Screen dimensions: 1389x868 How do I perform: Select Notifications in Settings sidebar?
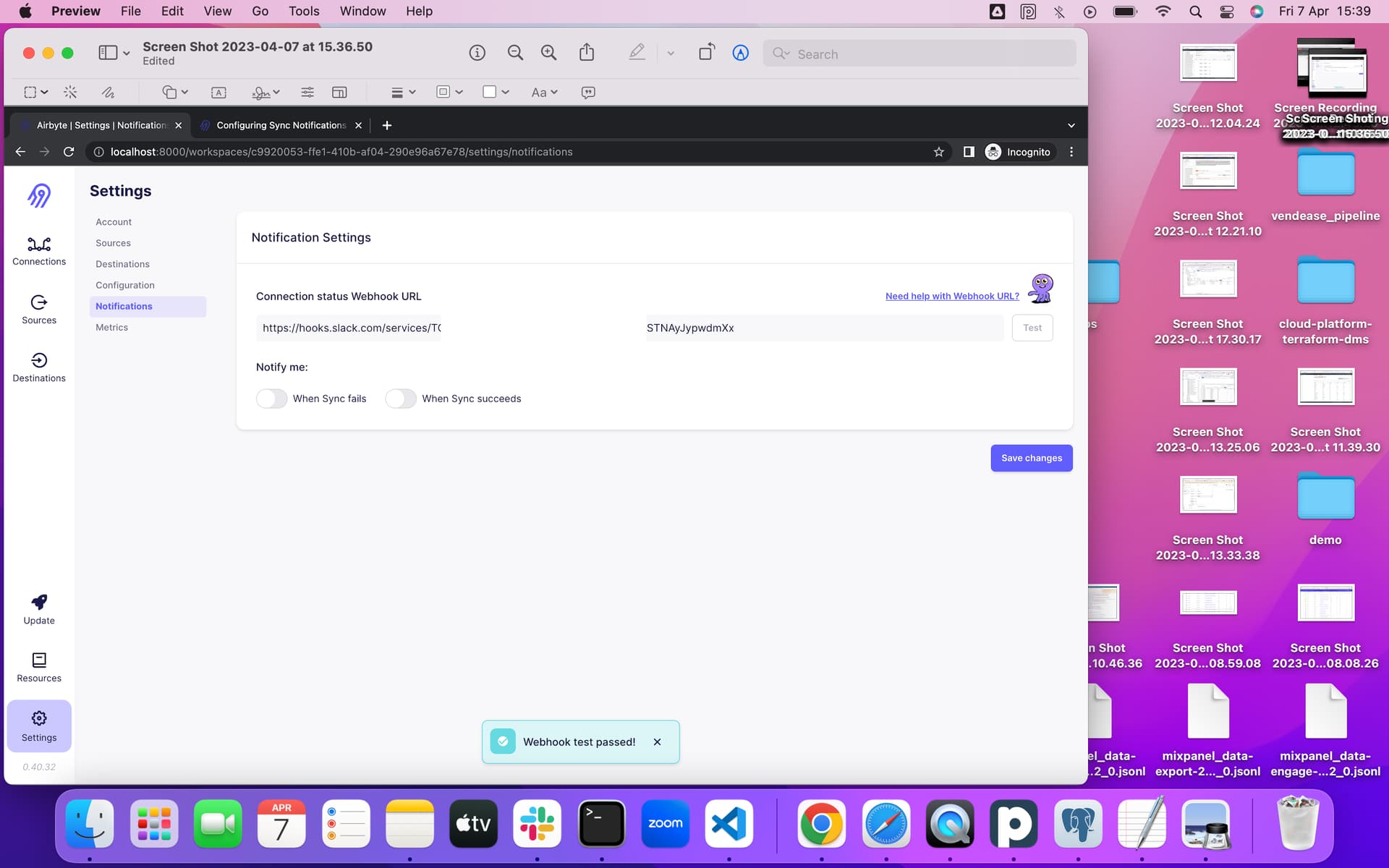pyautogui.click(x=124, y=306)
